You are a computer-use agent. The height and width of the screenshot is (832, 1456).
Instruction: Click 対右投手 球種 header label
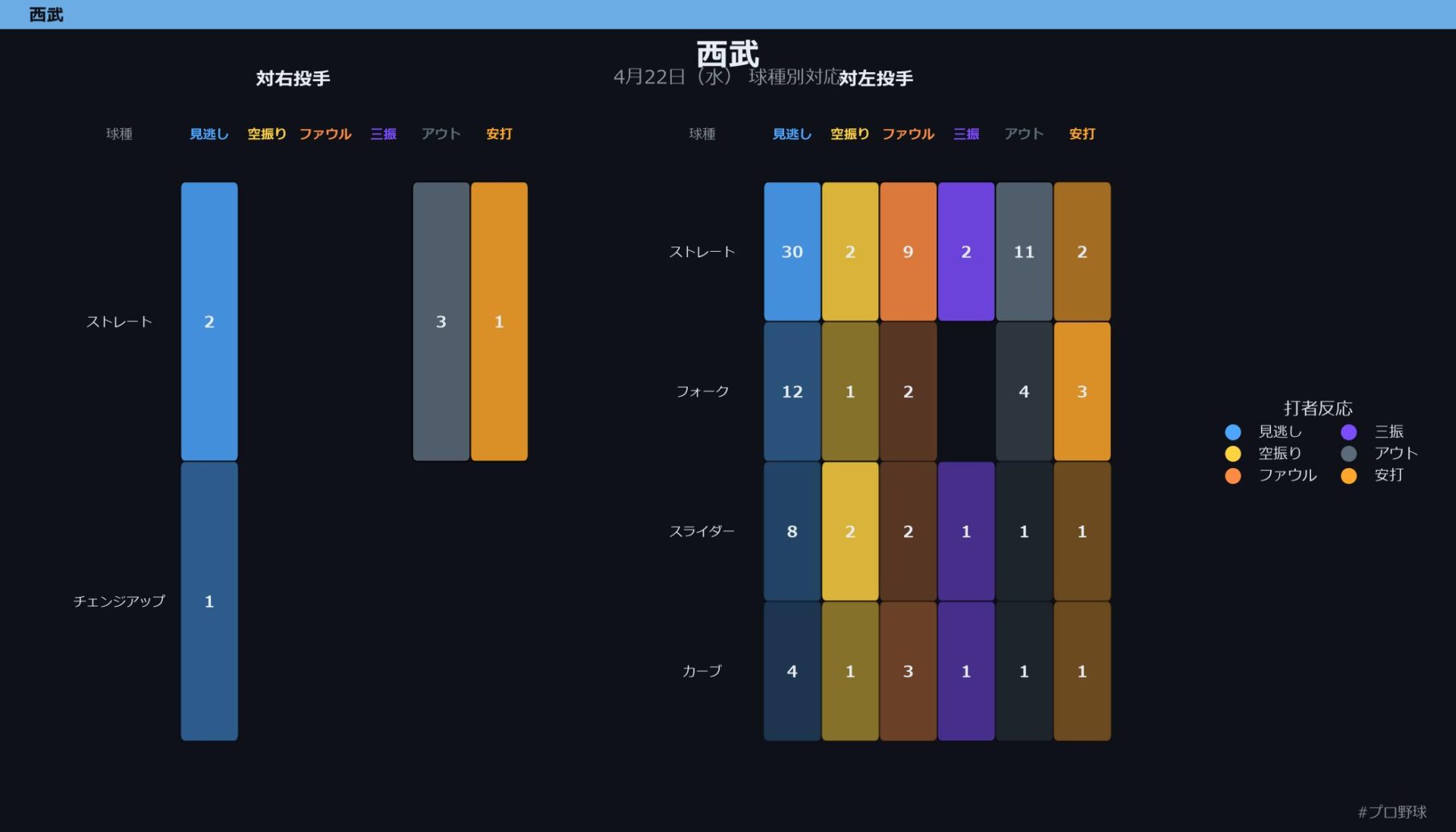119,134
